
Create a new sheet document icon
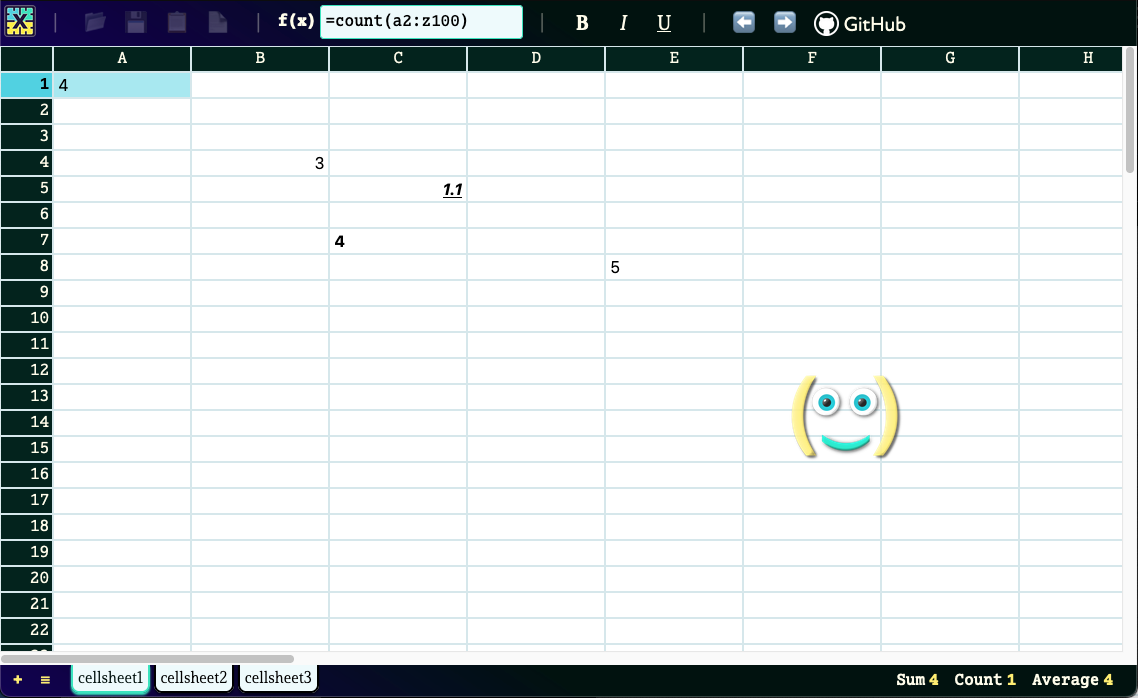218,22
